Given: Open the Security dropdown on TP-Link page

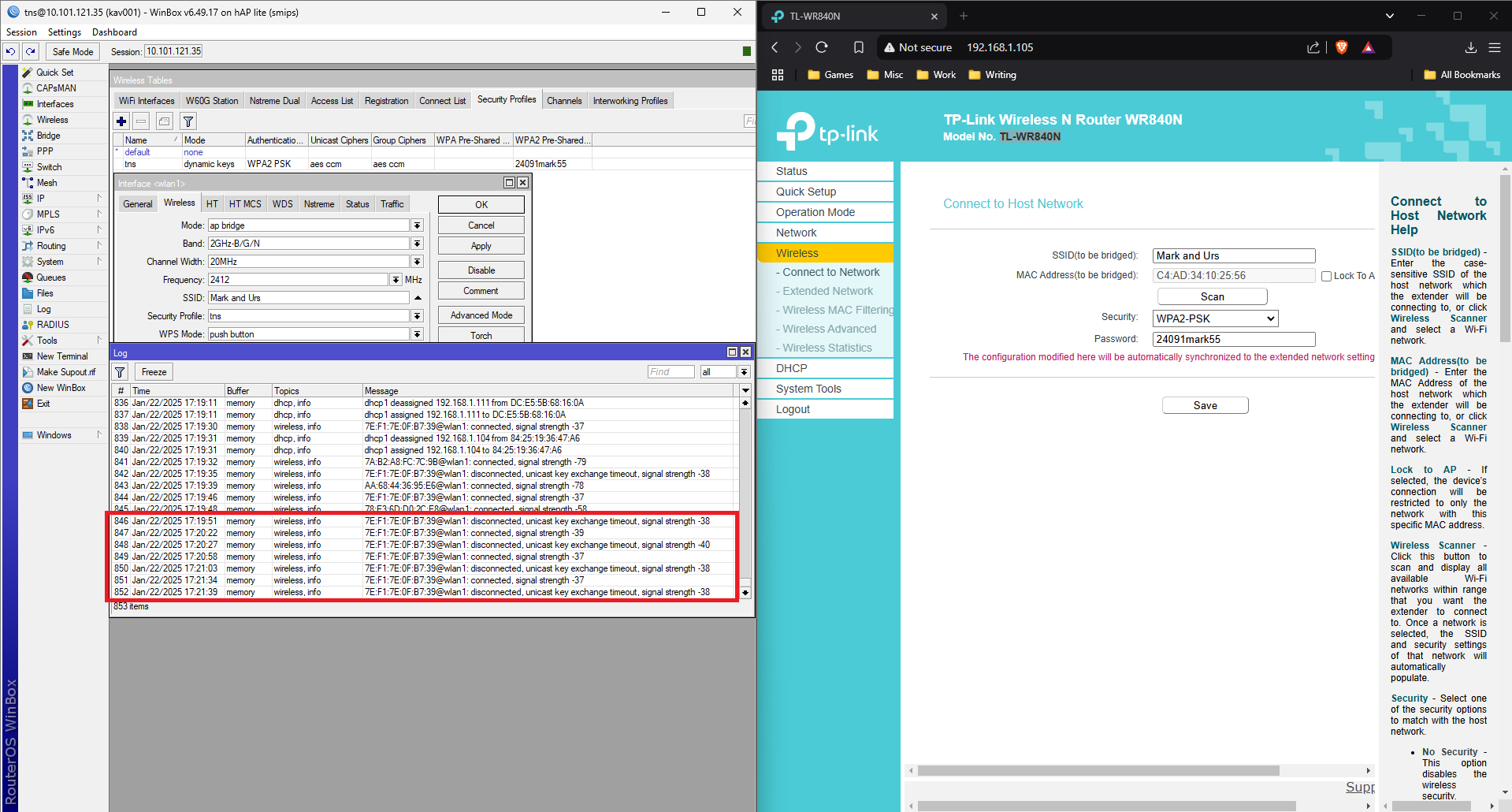Looking at the screenshot, I should (1215, 318).
